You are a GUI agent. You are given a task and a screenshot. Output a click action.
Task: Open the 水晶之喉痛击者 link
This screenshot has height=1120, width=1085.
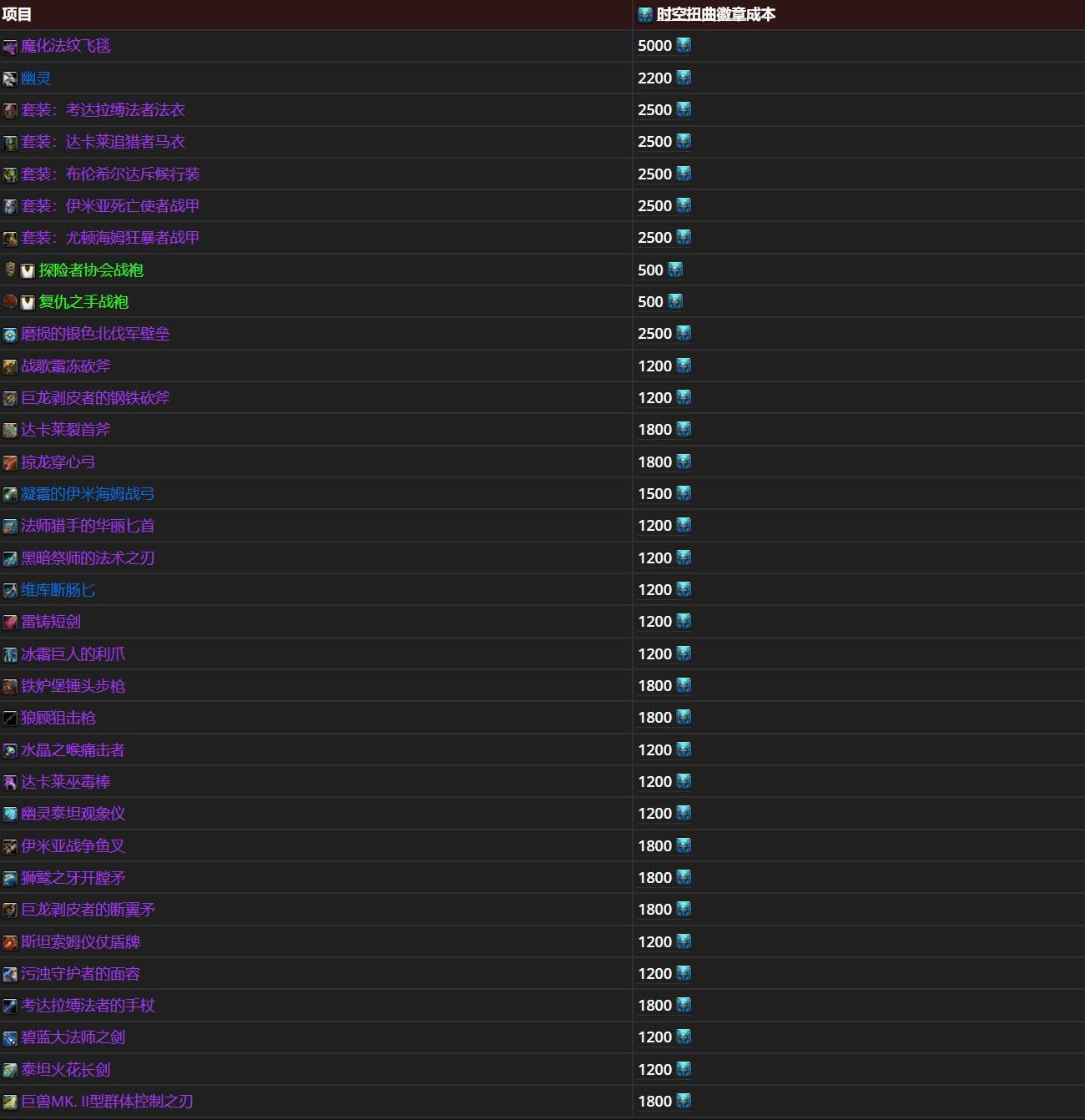tap(73, 750)
